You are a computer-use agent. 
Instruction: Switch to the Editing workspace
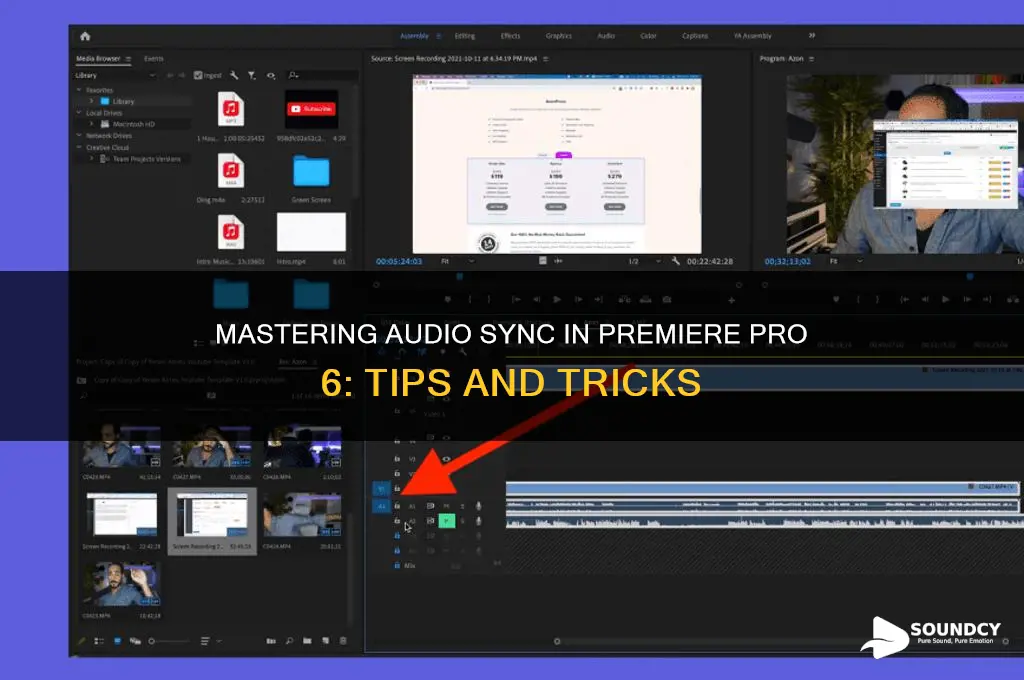tap(465, 36)
